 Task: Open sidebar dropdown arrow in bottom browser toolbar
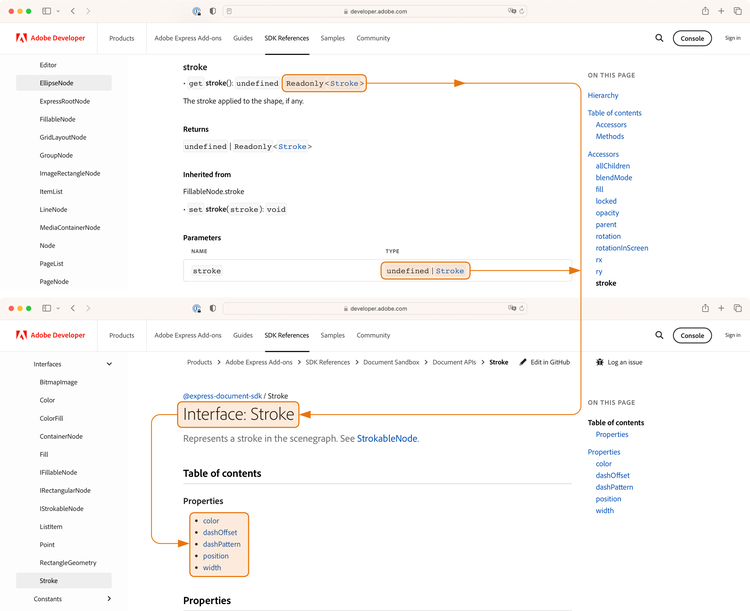pyautogui.click(x=59, y=308)
